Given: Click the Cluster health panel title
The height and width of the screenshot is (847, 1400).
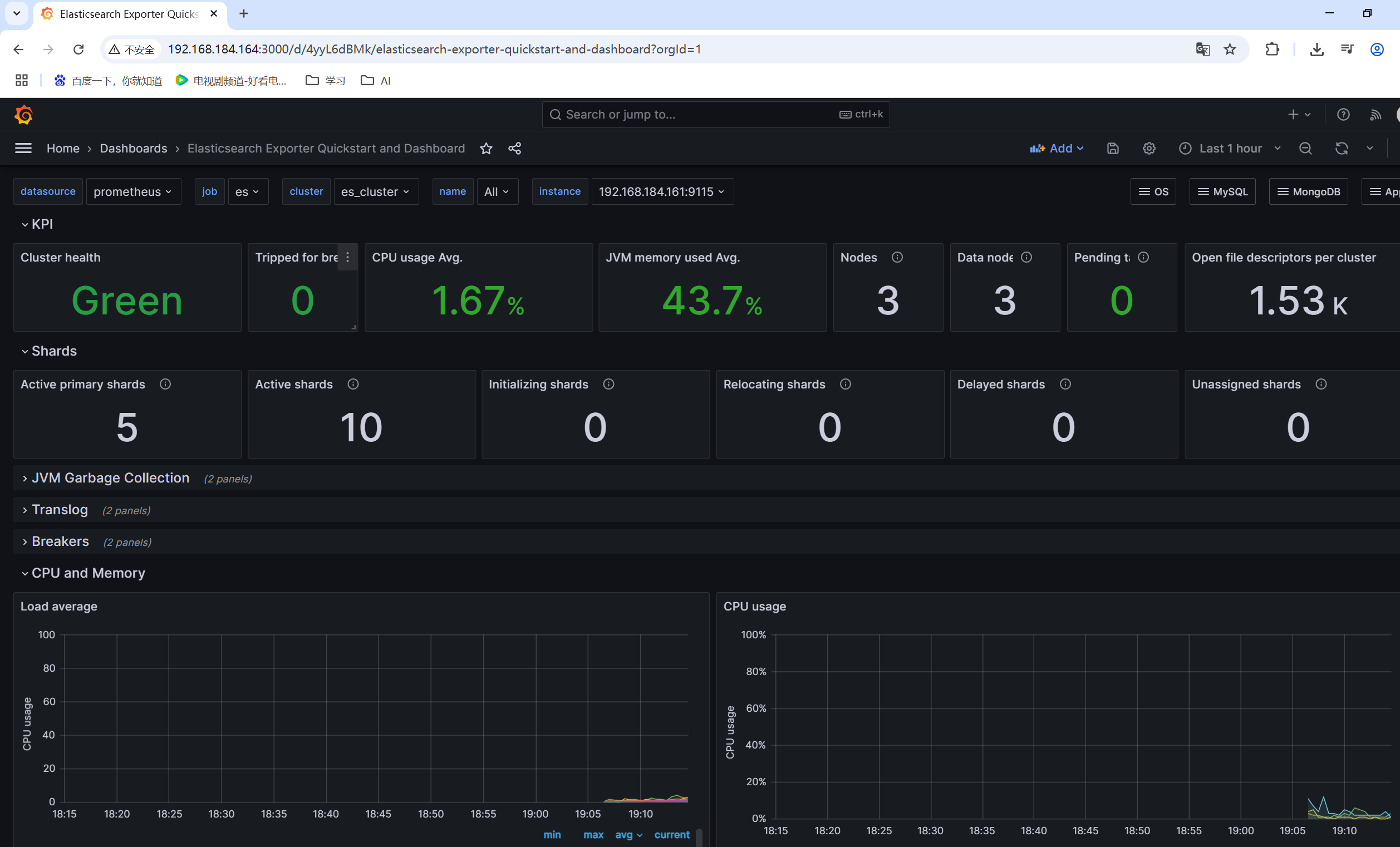Looking at the screenshot, I should pos(60,257).
